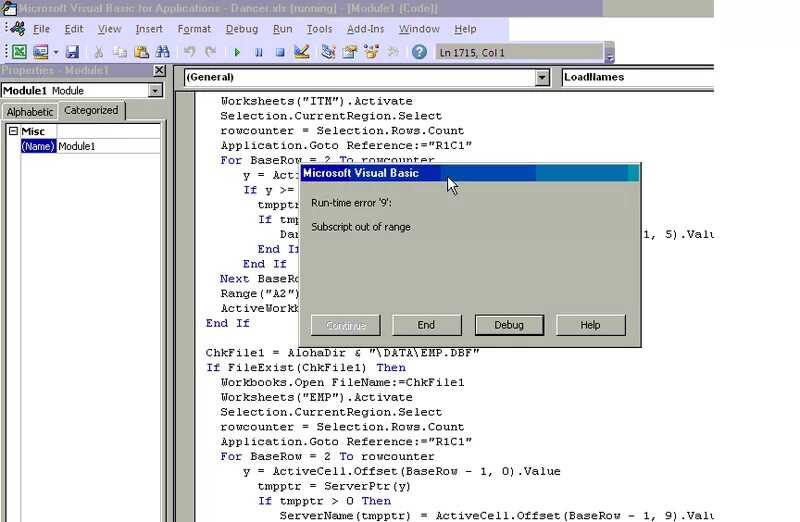
Task: Click the 'Subscript out of range' message text
Action: 361,227
